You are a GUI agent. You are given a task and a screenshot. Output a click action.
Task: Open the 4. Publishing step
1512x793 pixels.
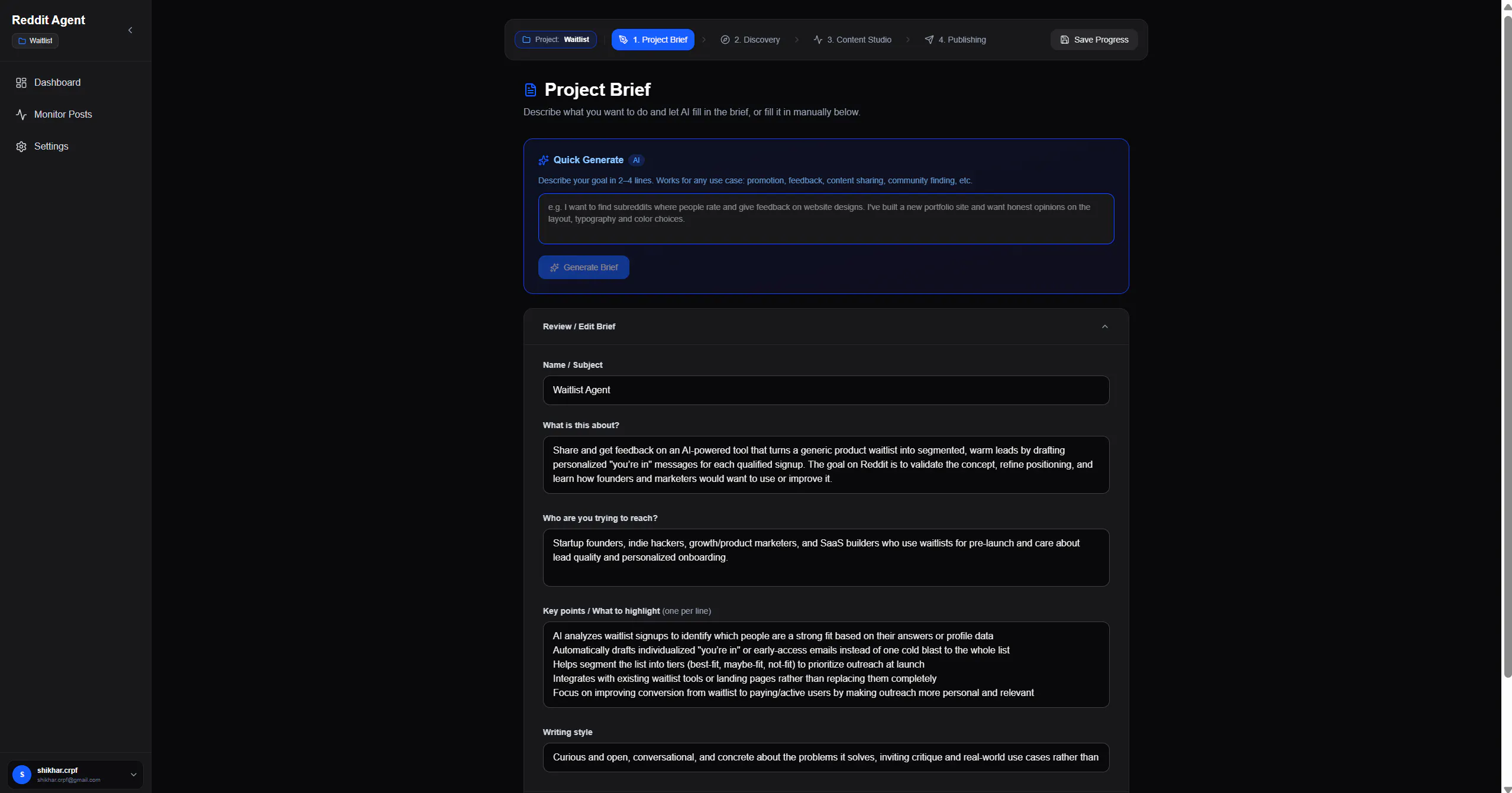[x=955, y=40]
